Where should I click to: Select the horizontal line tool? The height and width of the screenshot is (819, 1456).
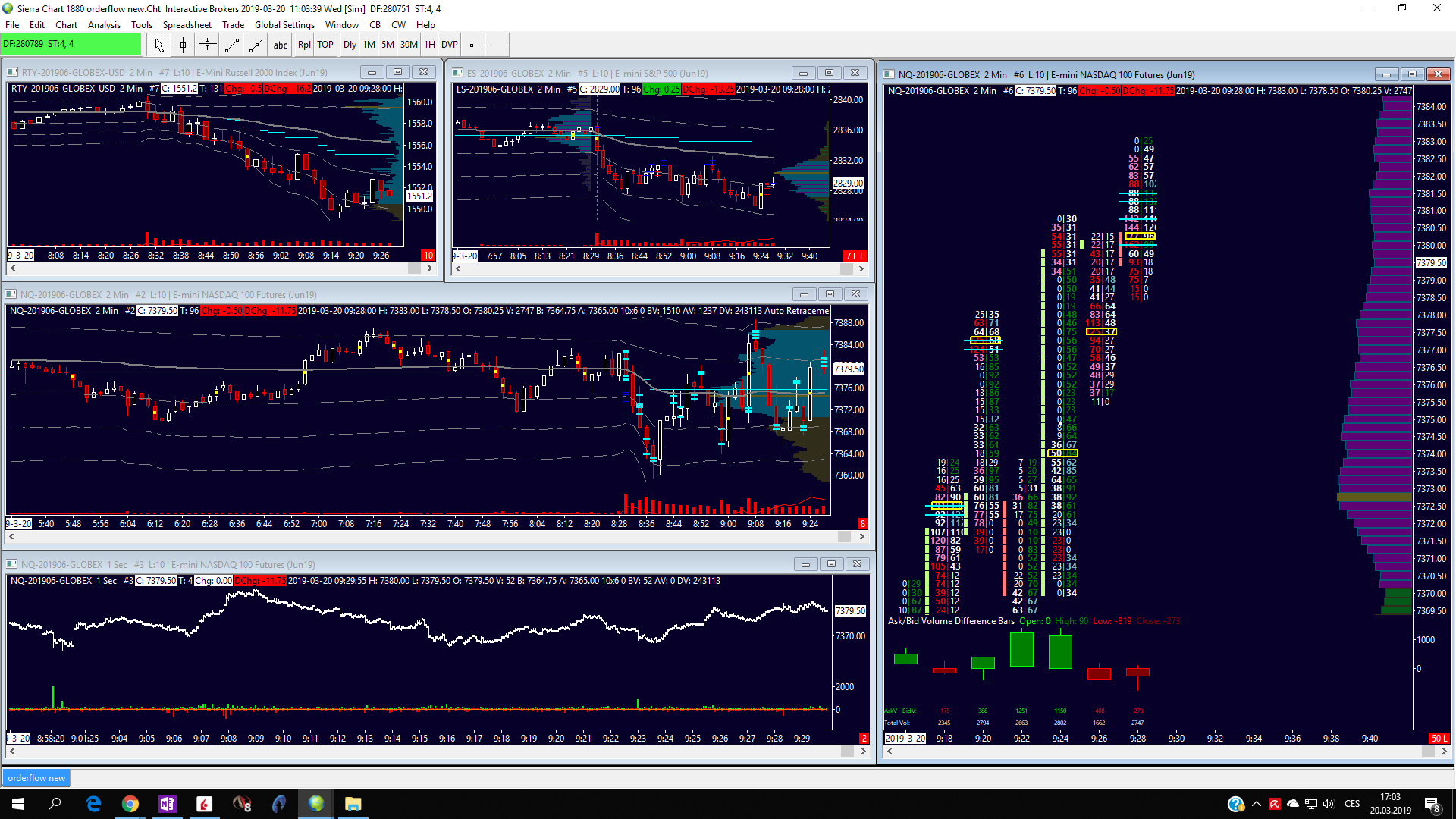pyautogui.click(x=498, y=45)
